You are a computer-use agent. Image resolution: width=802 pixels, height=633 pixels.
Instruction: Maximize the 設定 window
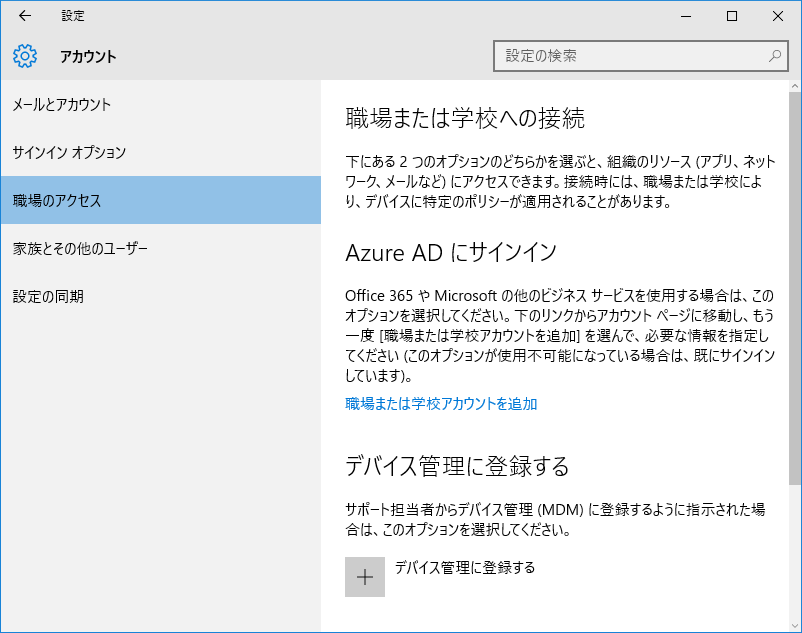(x=732, y=16)
